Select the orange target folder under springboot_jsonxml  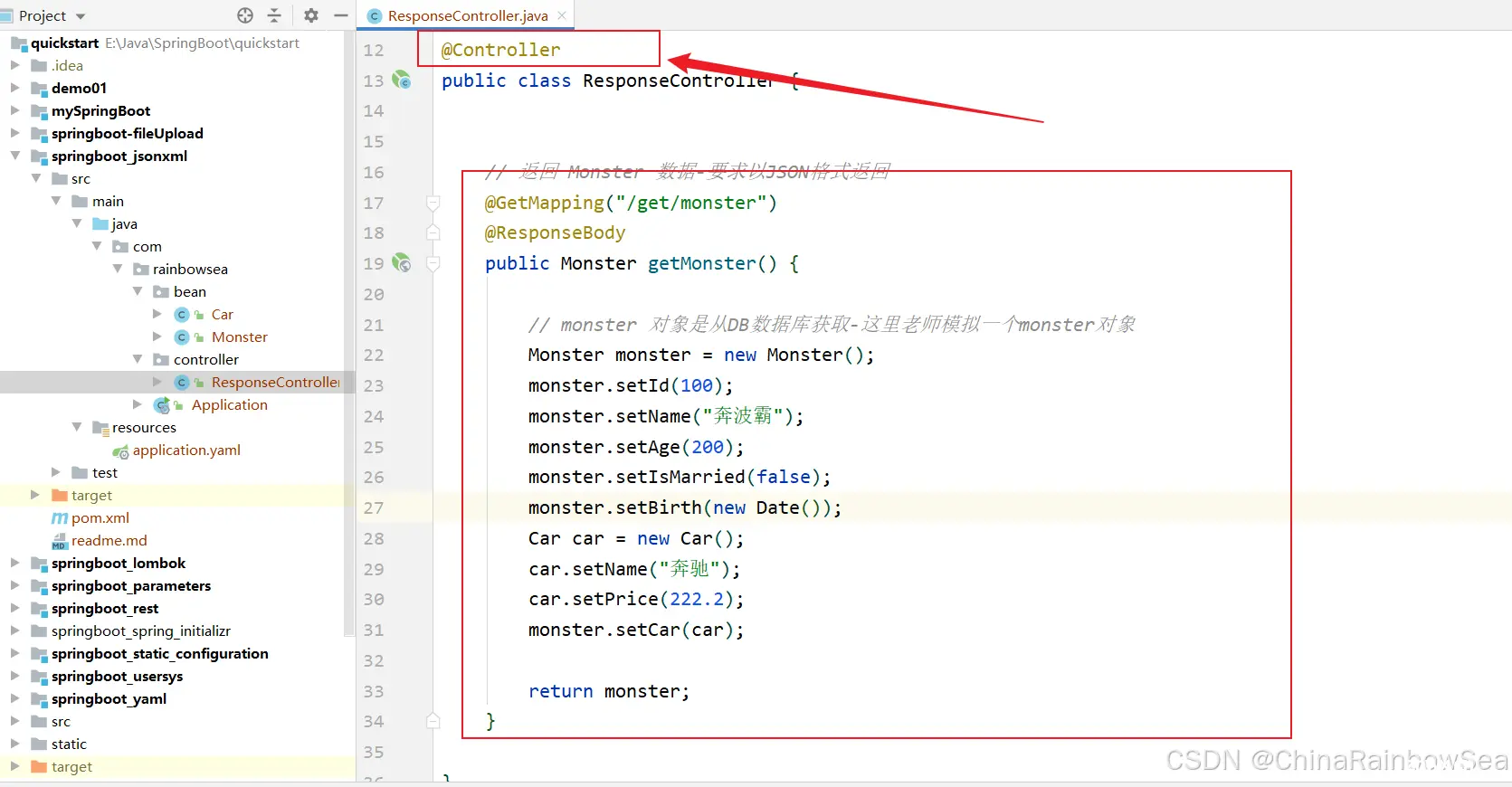(92, 495)
